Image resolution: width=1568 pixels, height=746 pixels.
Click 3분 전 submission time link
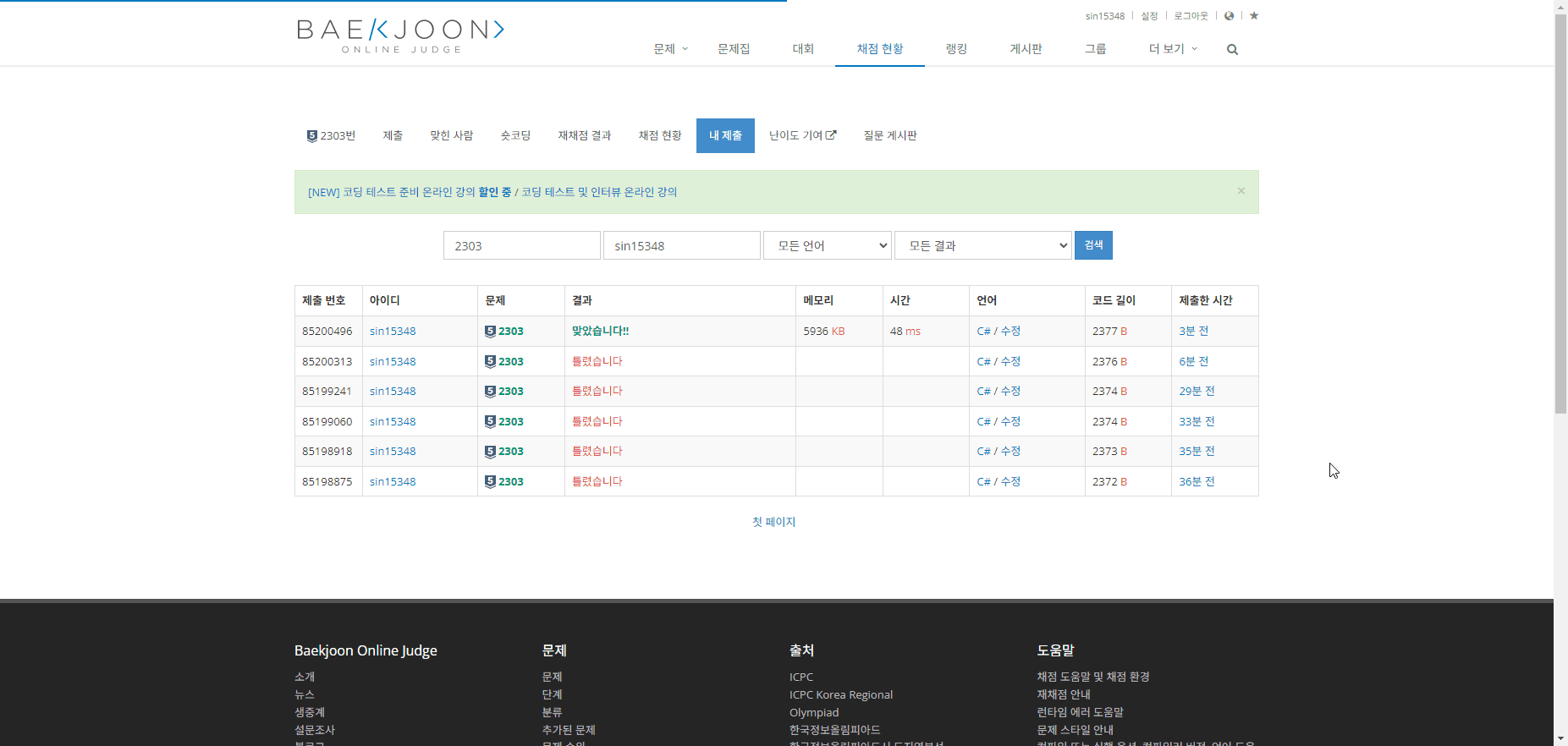coord(1194,332)
